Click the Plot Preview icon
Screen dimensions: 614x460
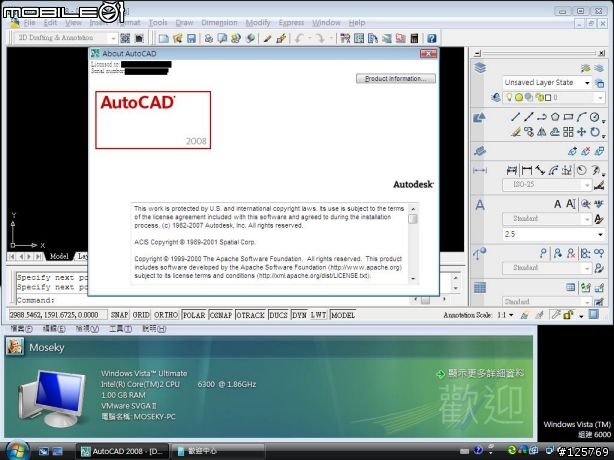(222, 38)
